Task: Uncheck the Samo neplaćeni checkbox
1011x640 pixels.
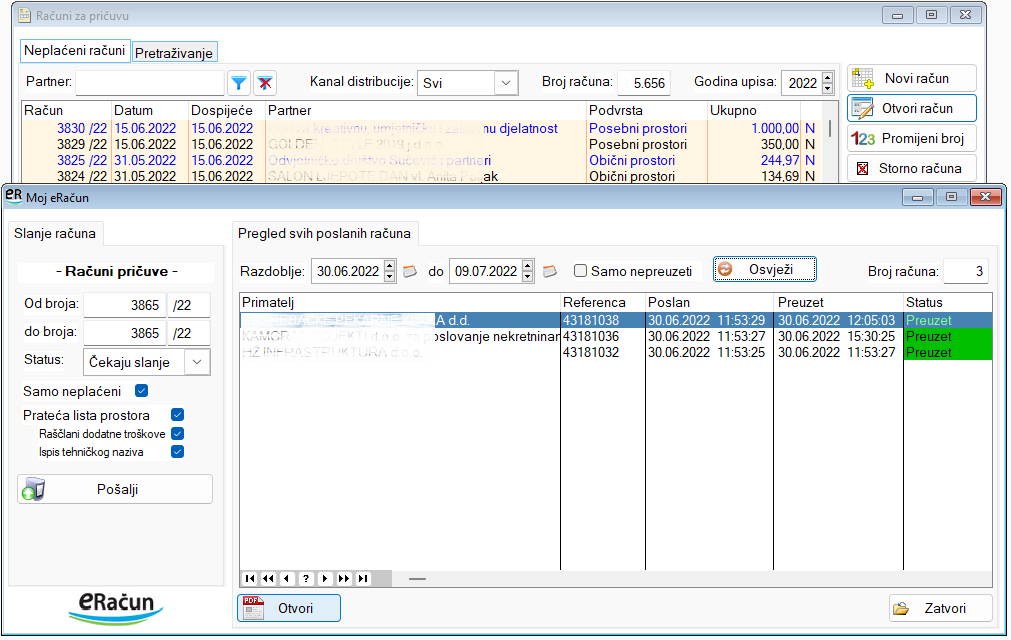Action: pyautogui.click(x=141, y=390)
